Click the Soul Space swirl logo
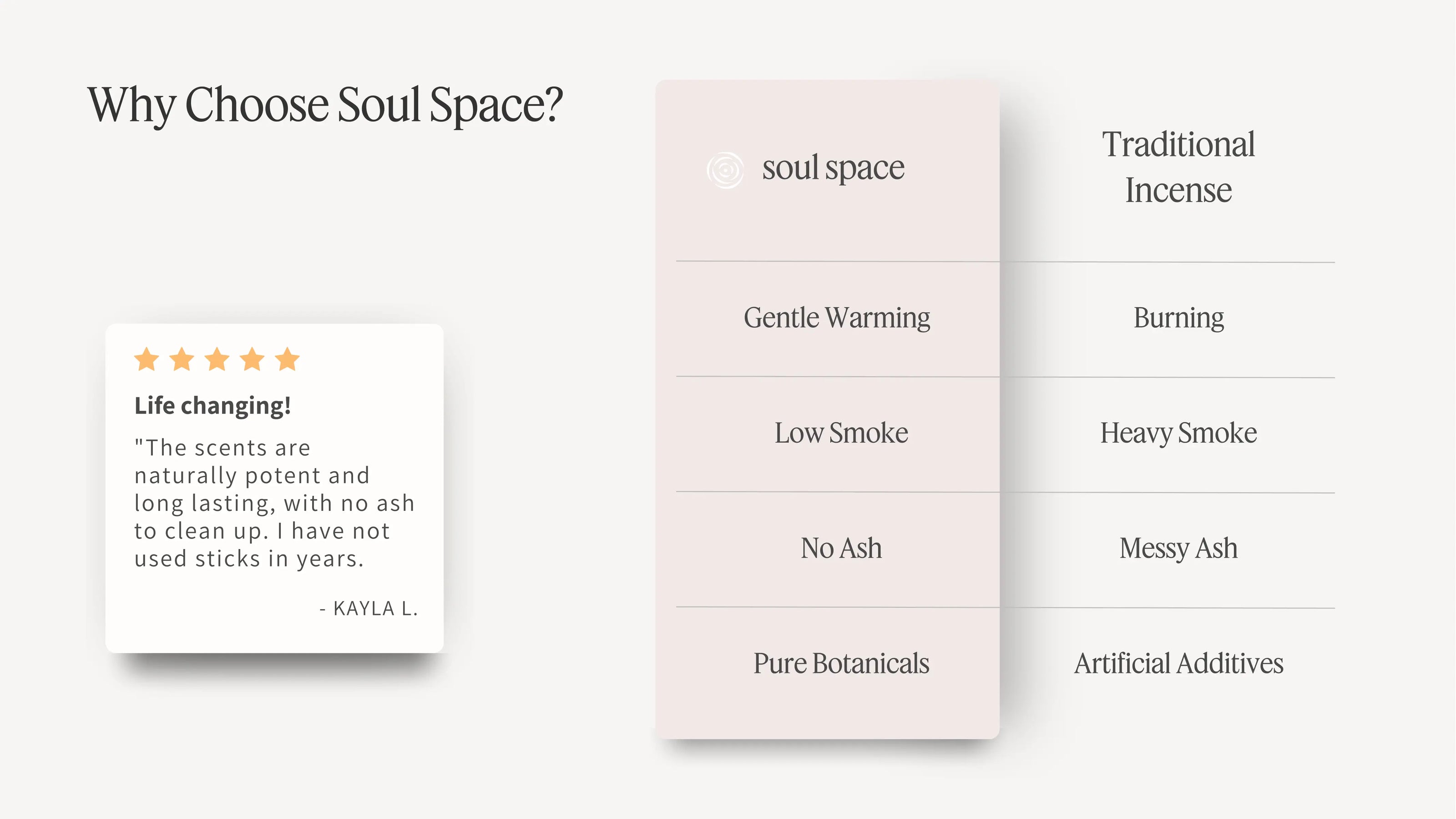The width and height of the screenshot is (1456, 819). [725, 170]
